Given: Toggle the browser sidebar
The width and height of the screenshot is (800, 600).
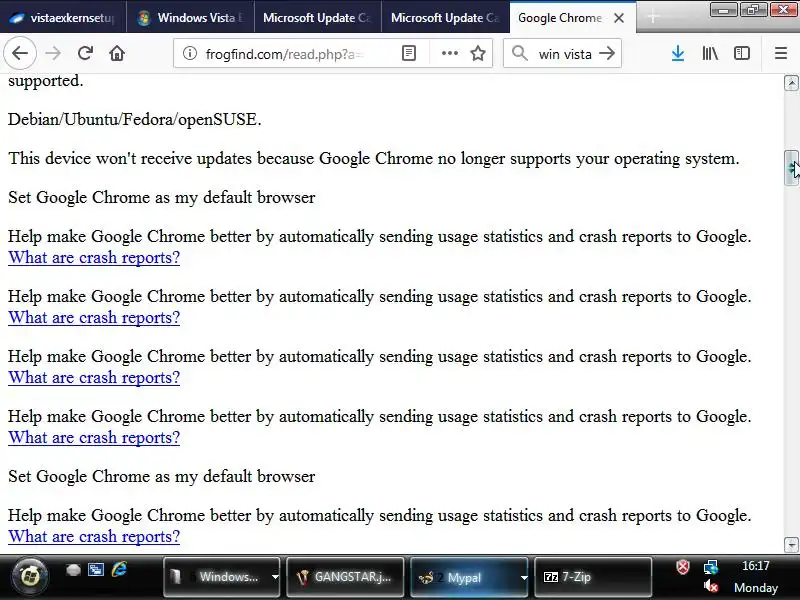Looking at the screenshot, I should [741, 53].
